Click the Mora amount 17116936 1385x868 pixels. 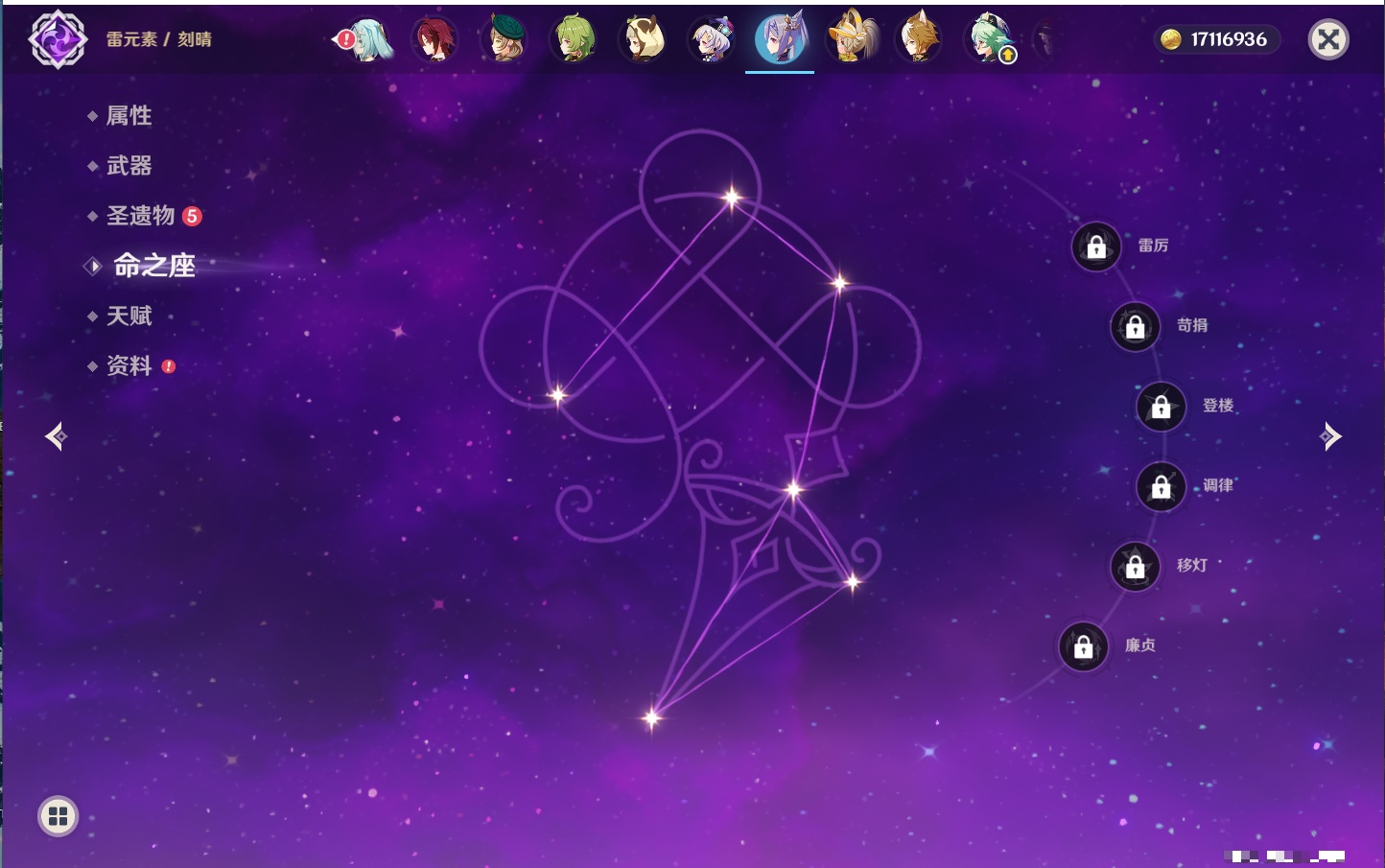click(x=1229, y=39)
